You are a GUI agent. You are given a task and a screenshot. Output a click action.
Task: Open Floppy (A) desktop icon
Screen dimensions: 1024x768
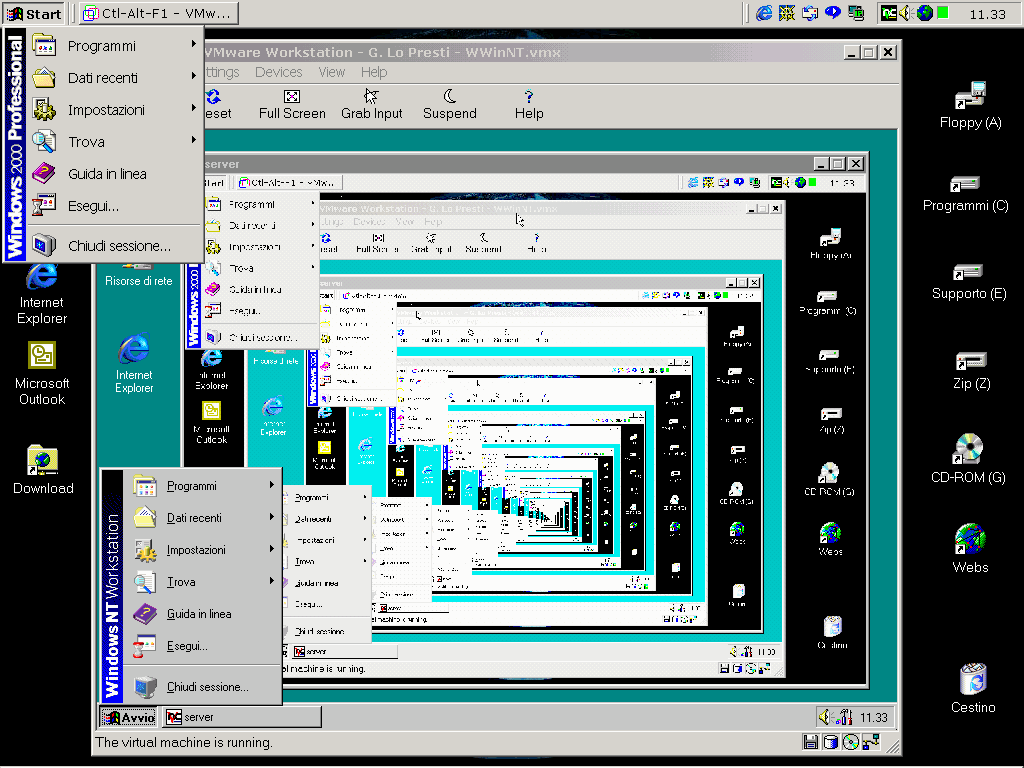(970, 105)
